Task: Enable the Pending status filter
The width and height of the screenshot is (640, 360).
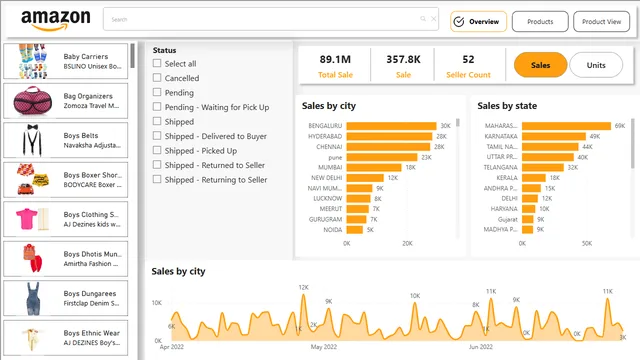Action: pyautogui.click(x=157, y=92)
